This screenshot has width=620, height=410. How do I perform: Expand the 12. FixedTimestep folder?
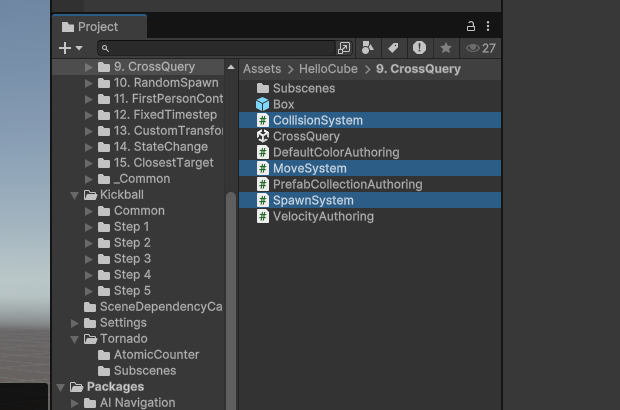(x=89, y=115)
